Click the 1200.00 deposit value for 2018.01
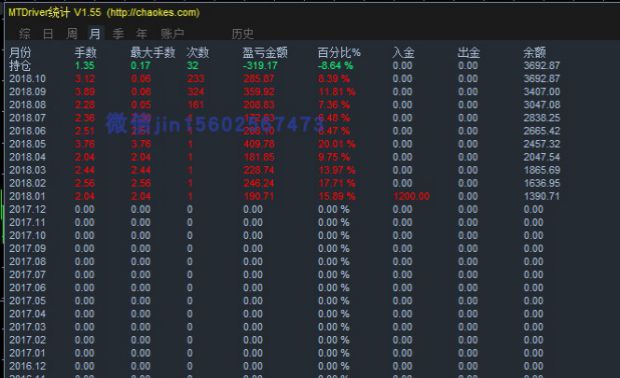 [x=411, y=196]
